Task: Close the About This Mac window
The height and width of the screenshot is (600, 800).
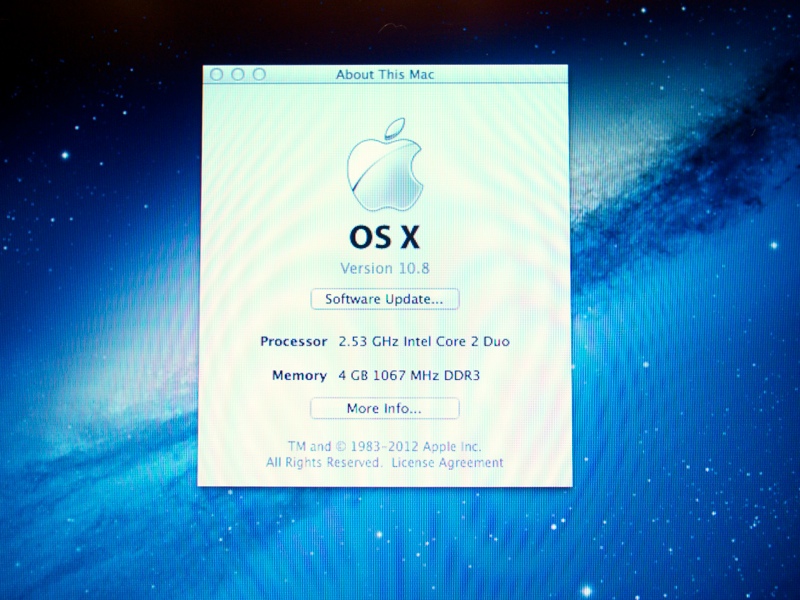Action: tap(216, 74)
